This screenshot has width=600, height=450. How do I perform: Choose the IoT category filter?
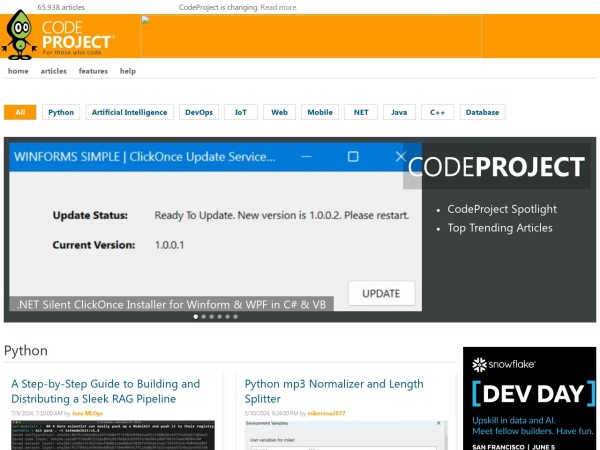pyautogui.click(x=241, y=112)
